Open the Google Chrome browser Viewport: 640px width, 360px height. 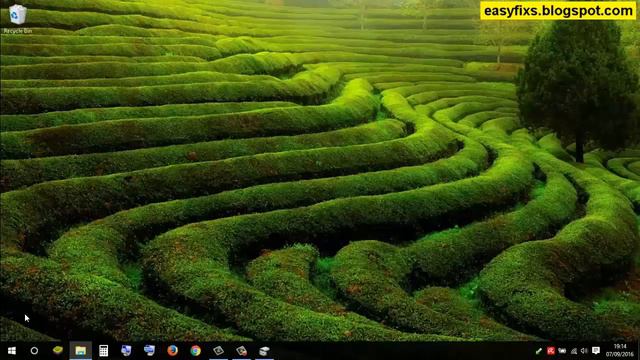pyautogui.click(x=196, y=351)
